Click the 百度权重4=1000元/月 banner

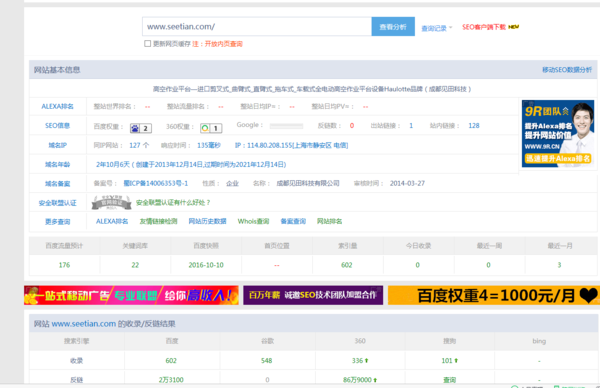pyautogui.click(x=494, y=295)
